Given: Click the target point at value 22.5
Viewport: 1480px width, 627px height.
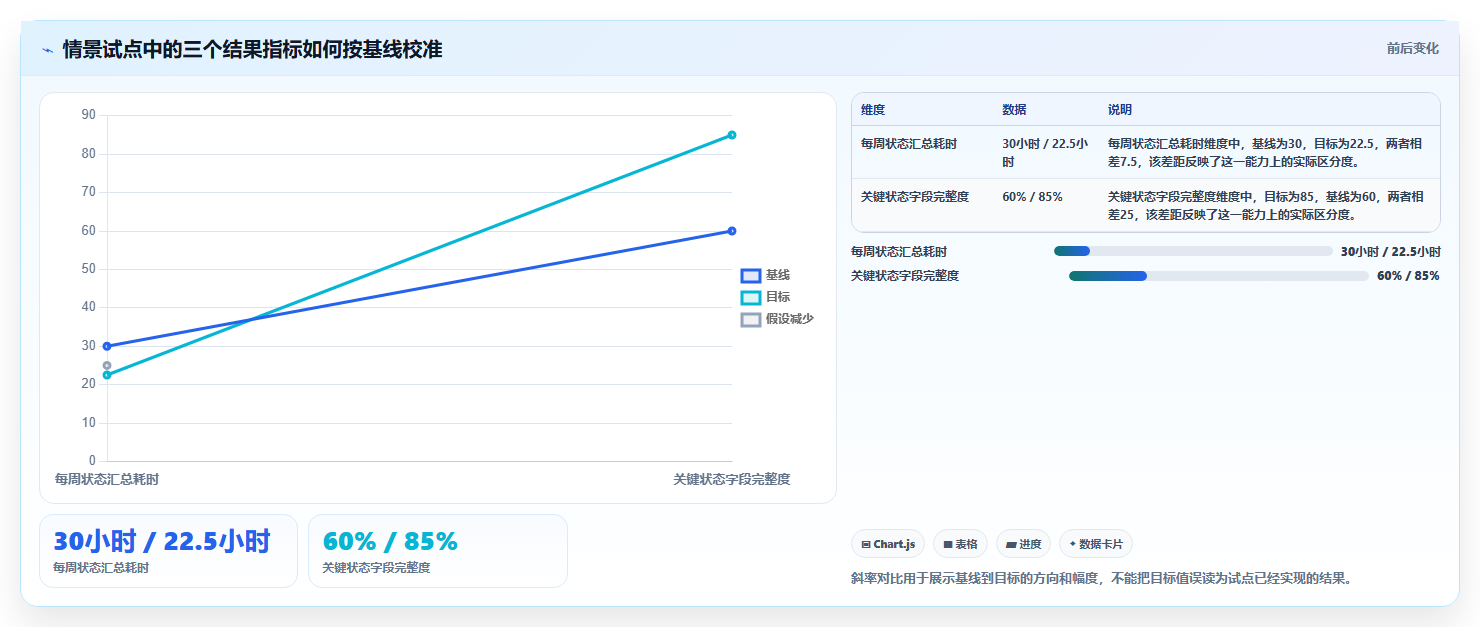Looking at the screenshot, I should (107, 375).
